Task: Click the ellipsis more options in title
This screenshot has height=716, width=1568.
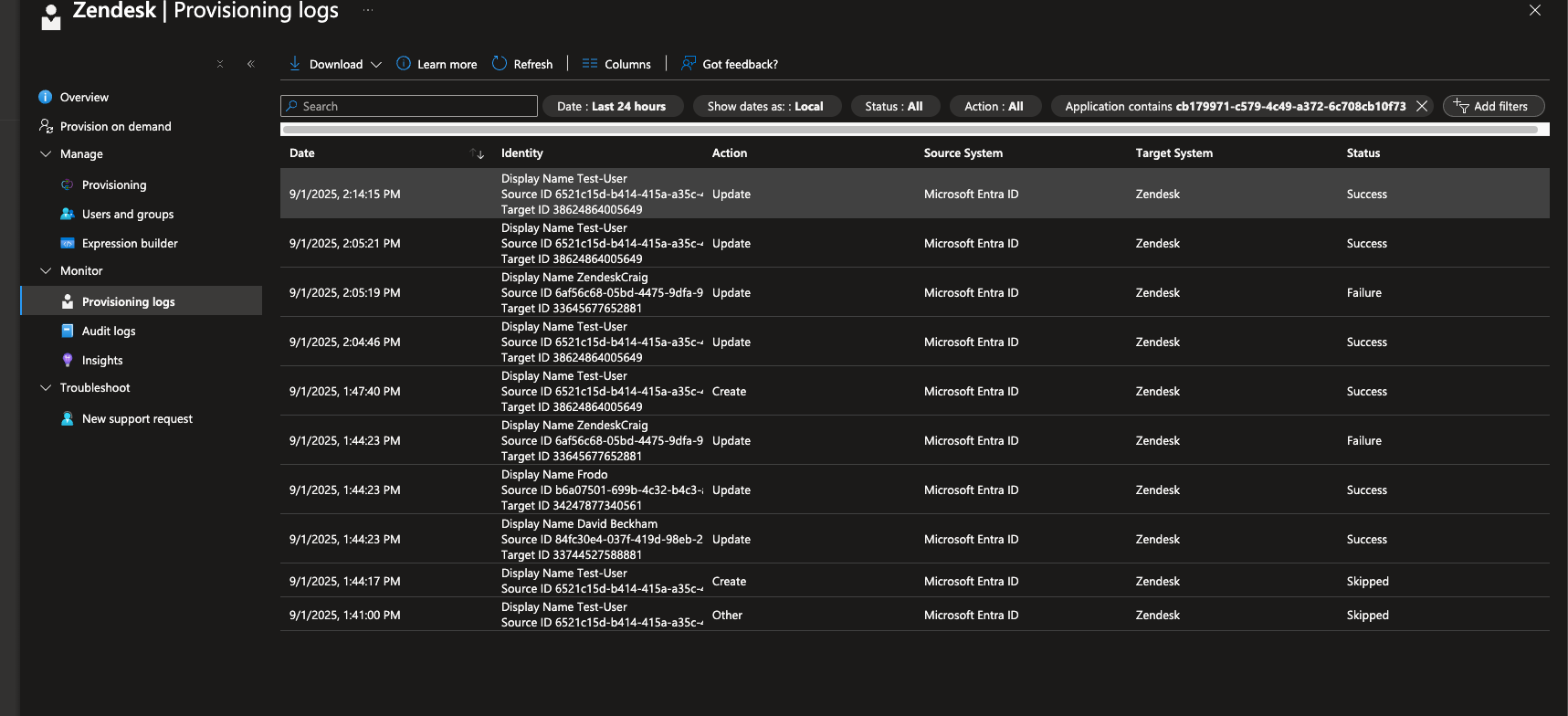Action: pos(367,10)
